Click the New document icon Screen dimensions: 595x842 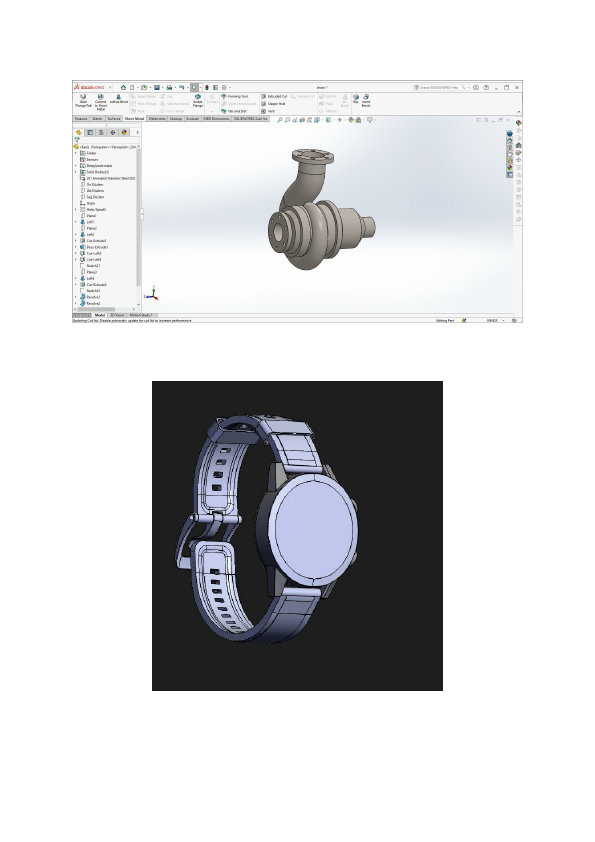[132, 87]
